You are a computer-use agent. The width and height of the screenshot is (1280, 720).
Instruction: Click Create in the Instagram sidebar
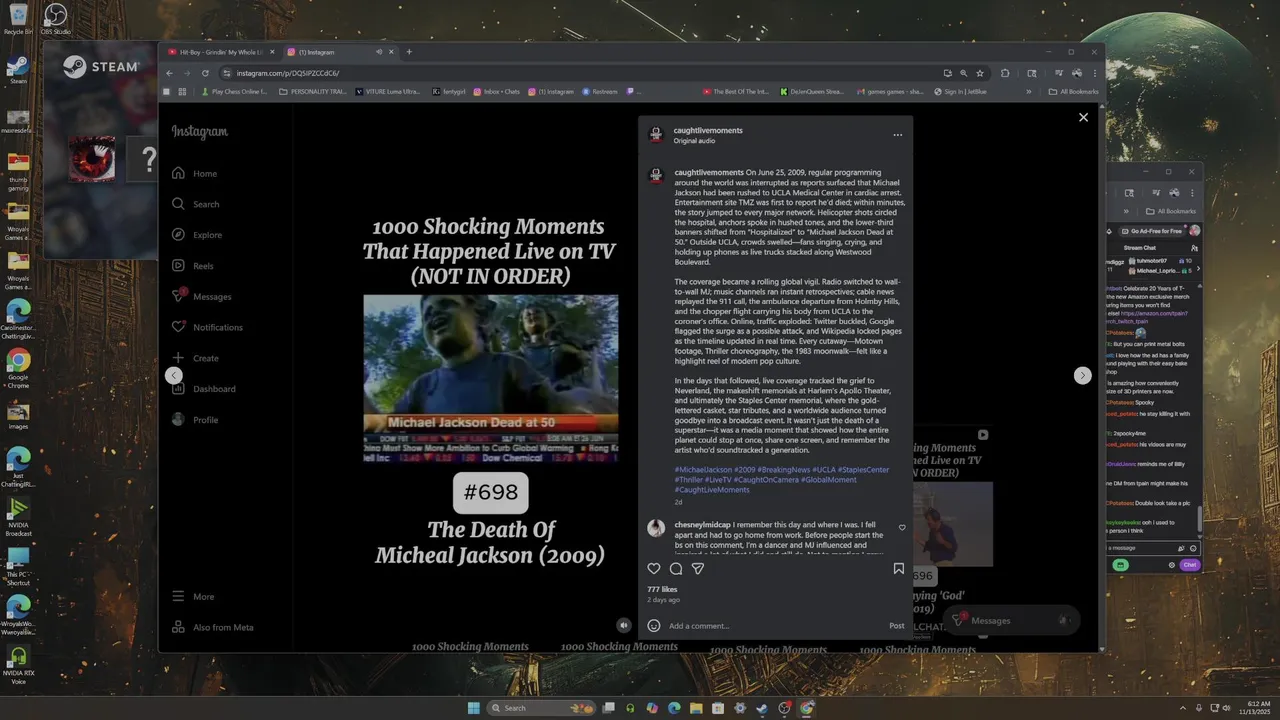[x=196, y=358]
